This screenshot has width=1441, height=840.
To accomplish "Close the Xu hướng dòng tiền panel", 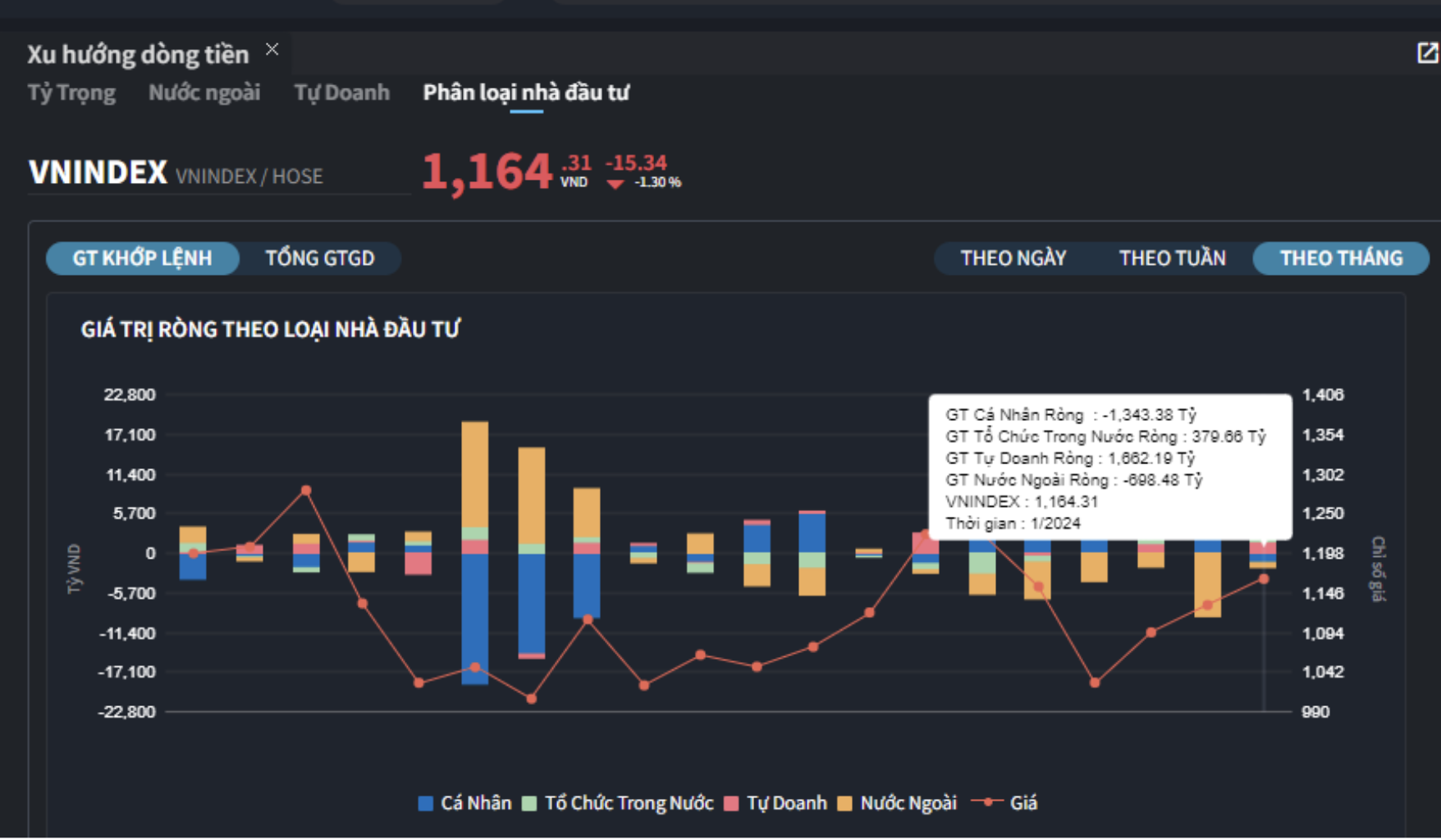I will coord(272,50).
